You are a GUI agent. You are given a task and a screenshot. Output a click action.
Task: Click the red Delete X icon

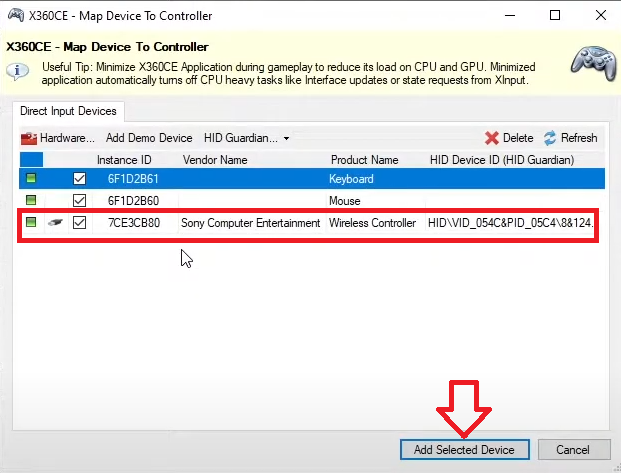(491, 138)
